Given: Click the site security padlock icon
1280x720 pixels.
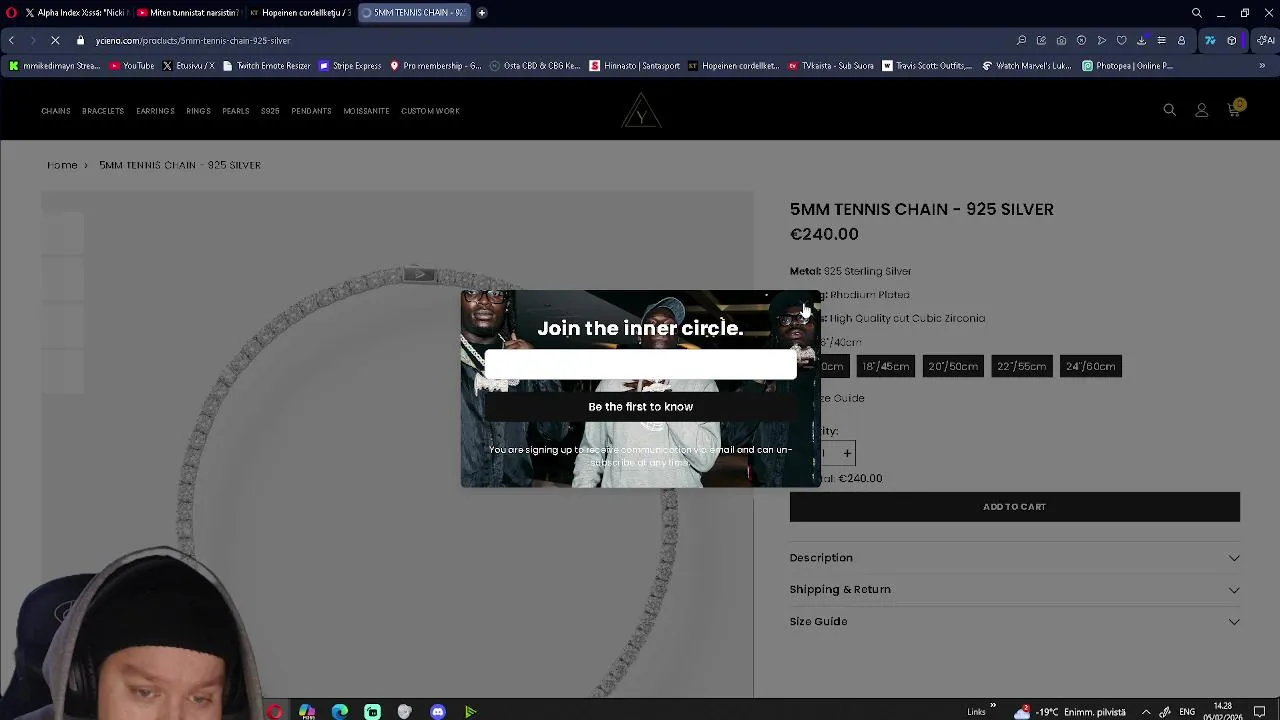Looking at the screenshot, I should pyautogui.click(x=81, y=40).
